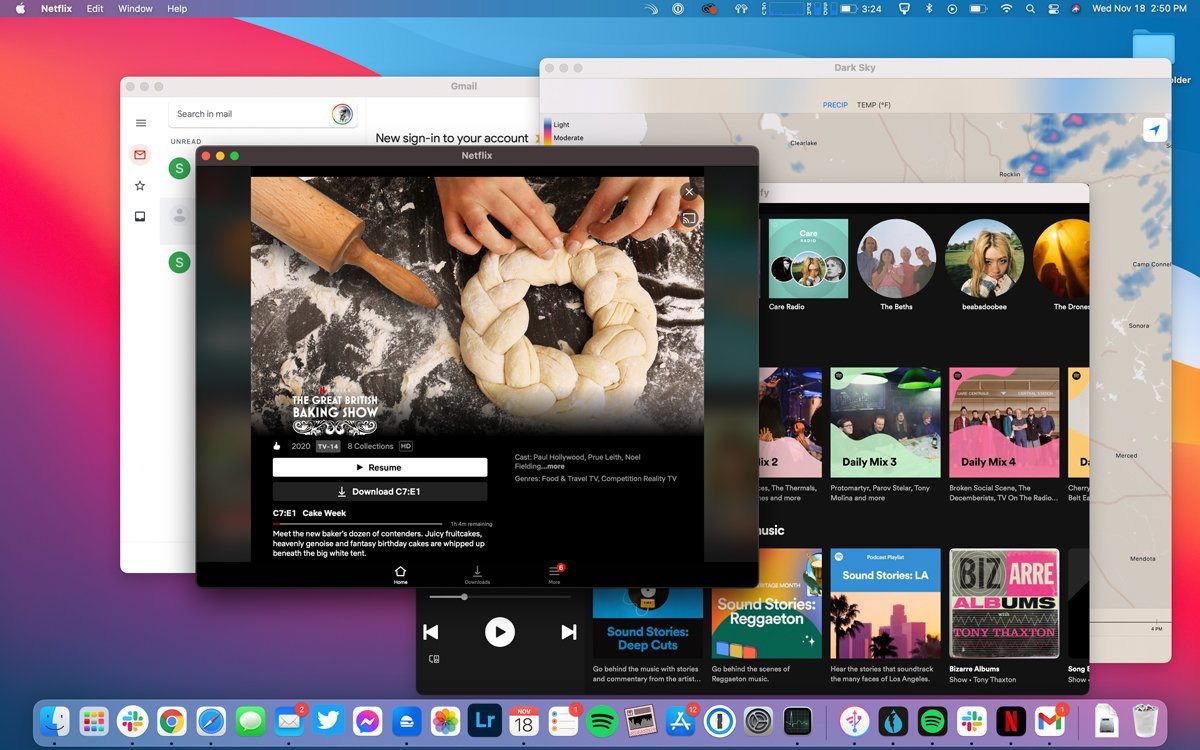Image resolution: width=1200 pixels, height=750 pixels.
Task: Skip to previous track in Spotify
Action: tap(431, 632)
